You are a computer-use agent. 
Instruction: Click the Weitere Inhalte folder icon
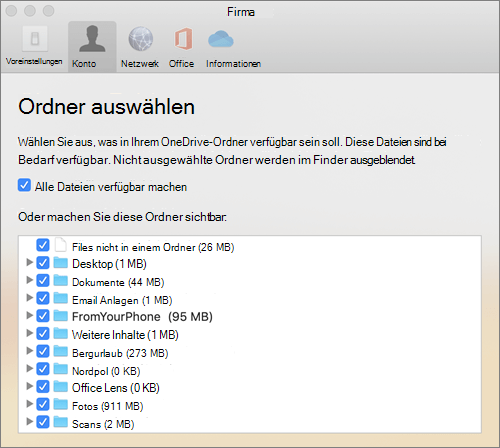61,333
